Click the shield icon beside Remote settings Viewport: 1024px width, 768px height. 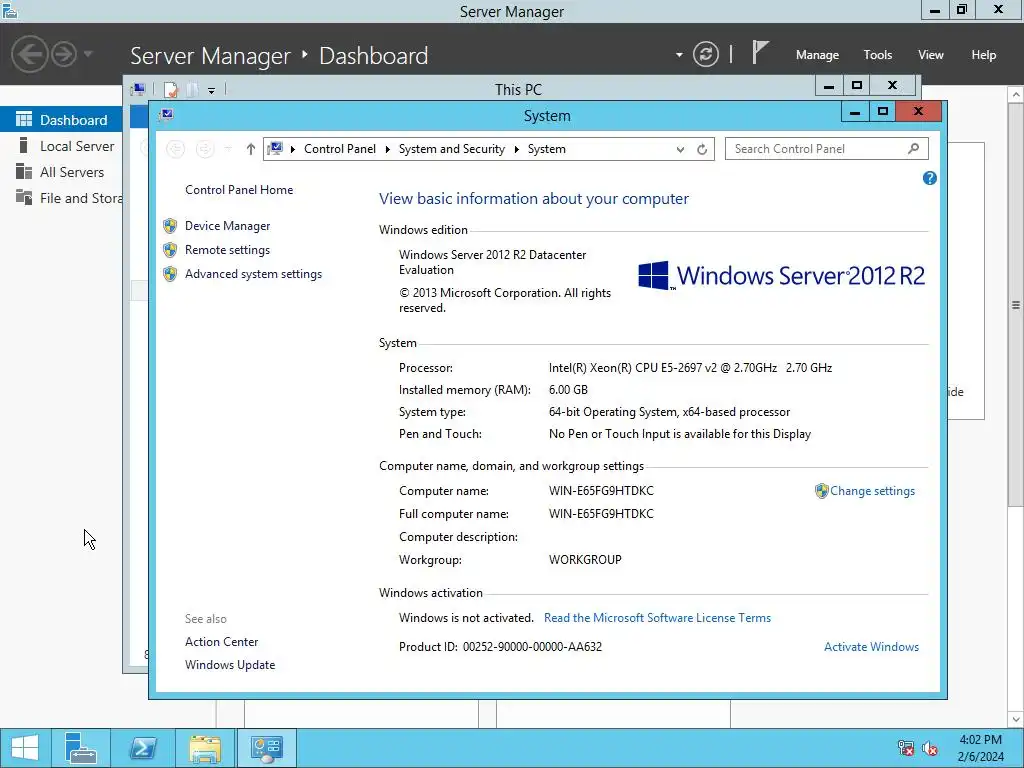click(170, 250)
